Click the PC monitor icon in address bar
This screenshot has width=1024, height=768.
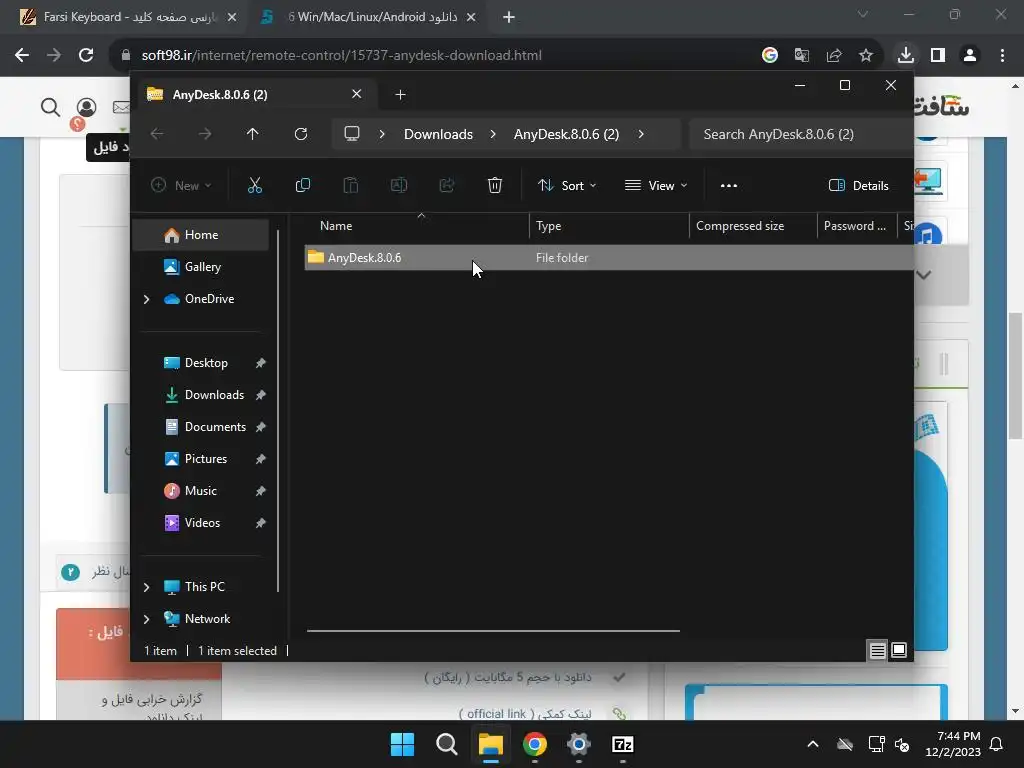tap(352, 134)
